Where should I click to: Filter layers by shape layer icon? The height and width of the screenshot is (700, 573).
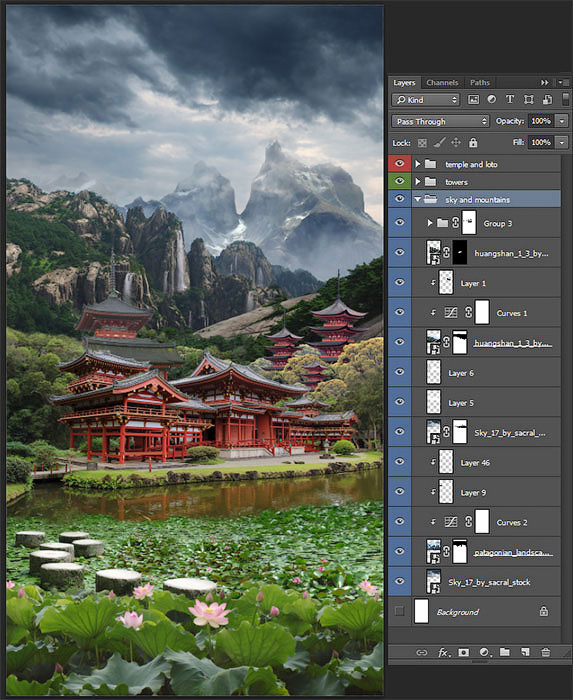(528, 100)
